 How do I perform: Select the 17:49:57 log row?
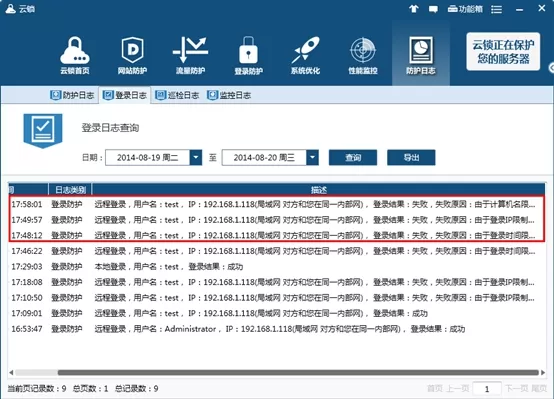(x=277, y=220)
